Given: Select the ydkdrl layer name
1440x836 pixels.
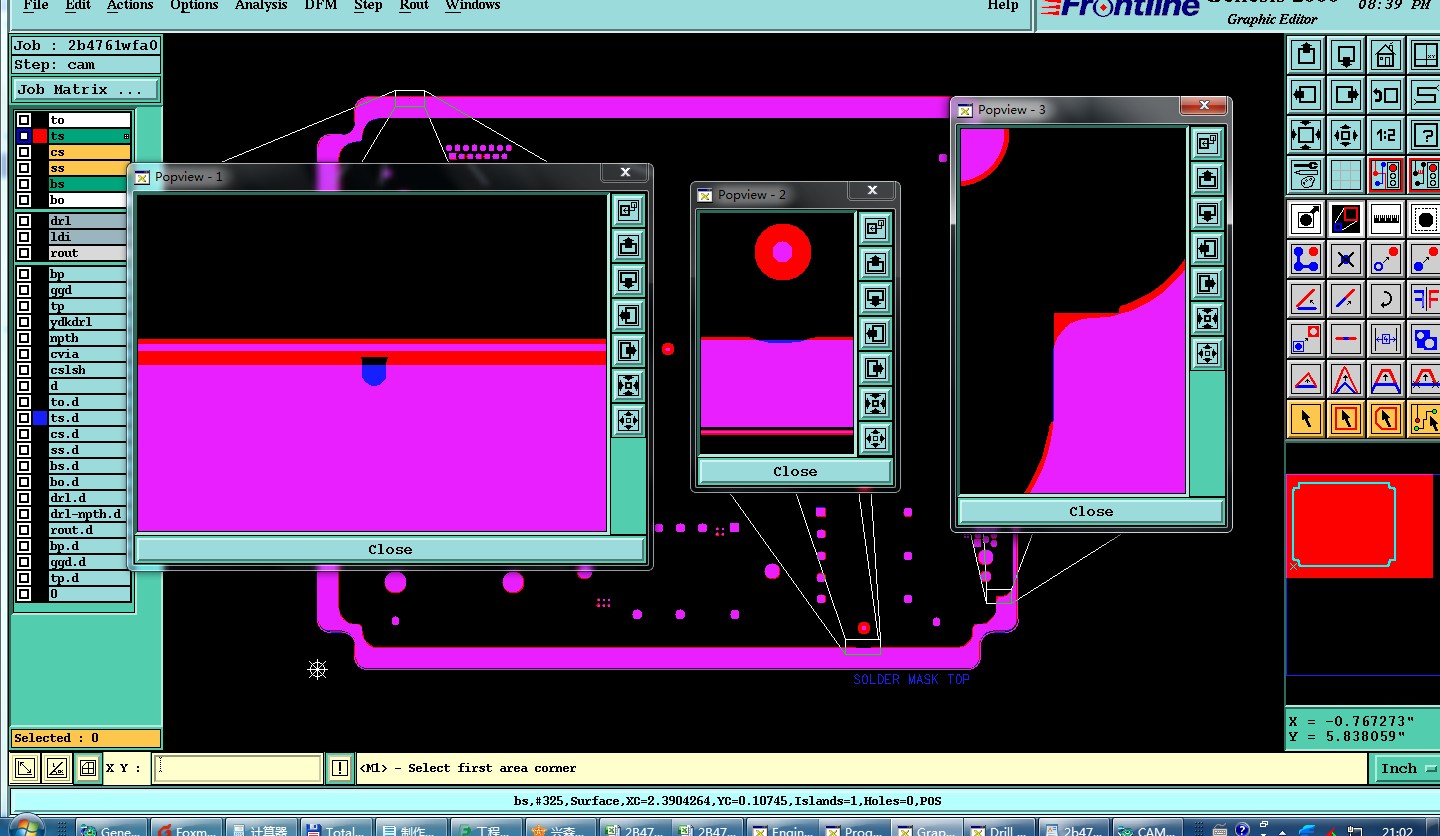Looking at the screenshot, I should [89, 322].
